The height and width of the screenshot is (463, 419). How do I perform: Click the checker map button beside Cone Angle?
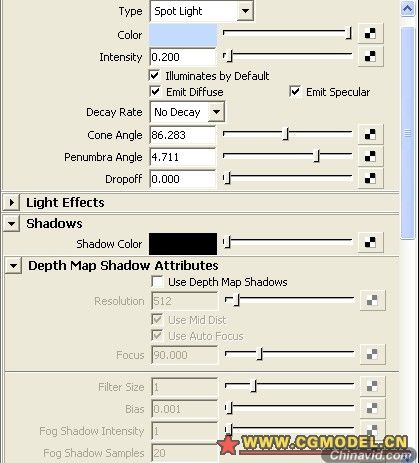[370, 134]
